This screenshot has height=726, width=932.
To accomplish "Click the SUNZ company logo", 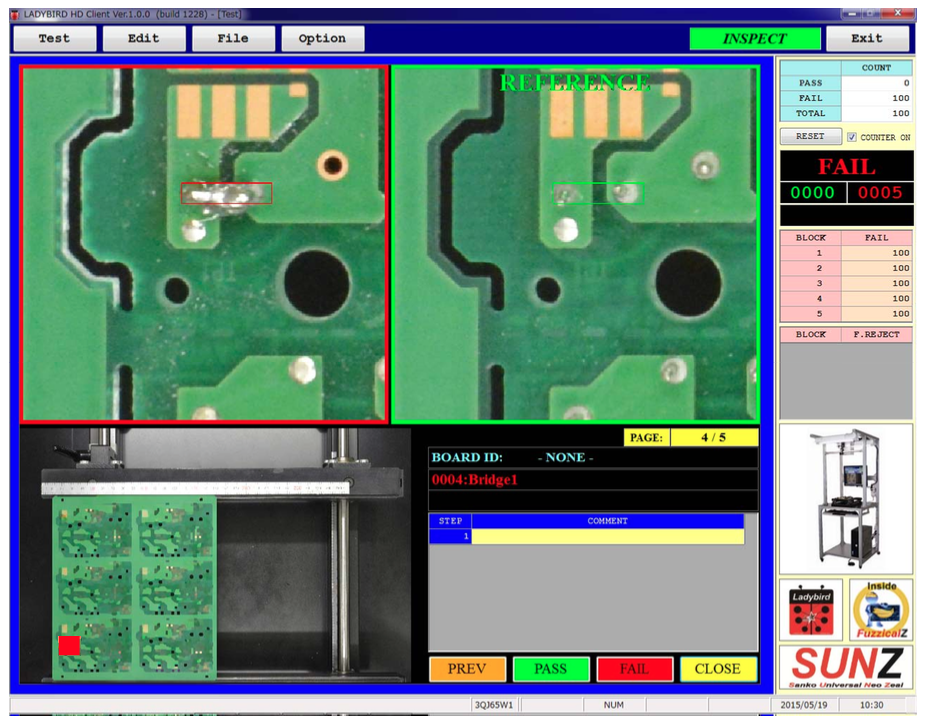I will [x=846, y=667].
